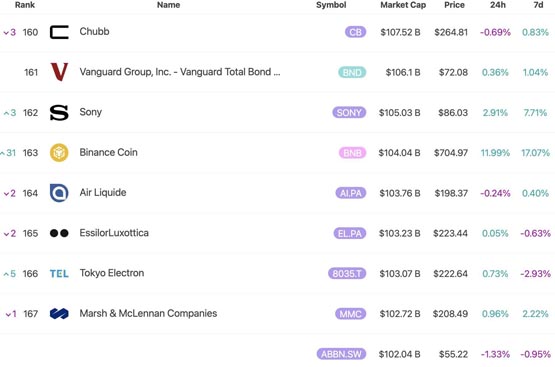Click the Price column header

click(454, 5)
